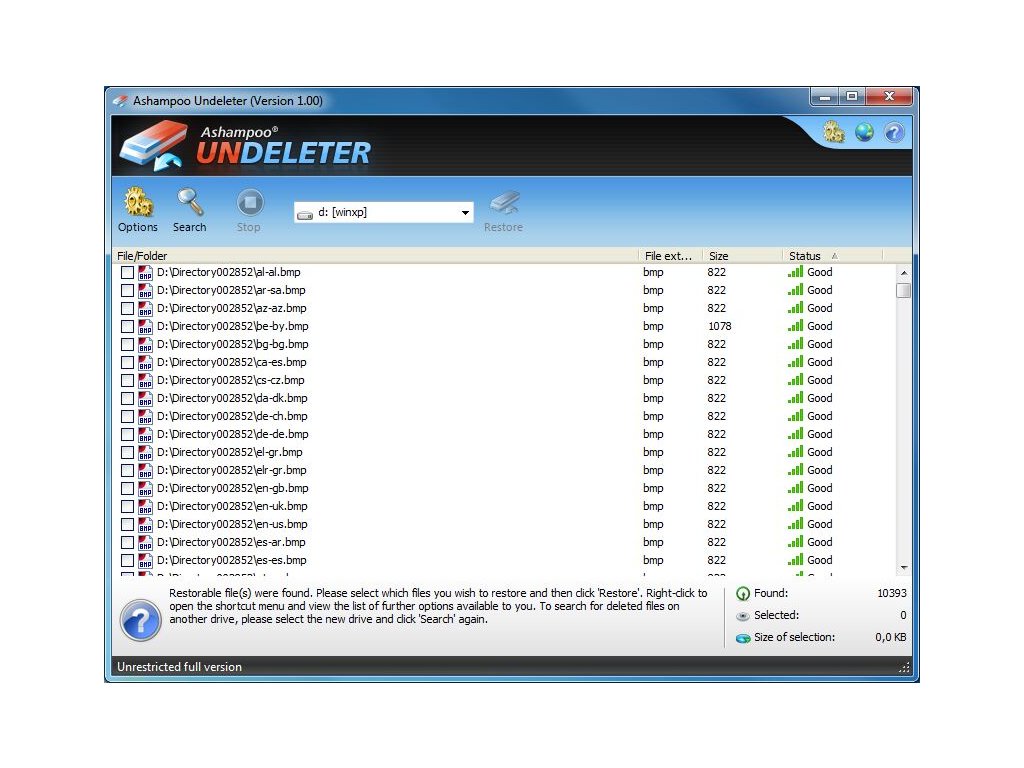Mark the bg-bg.bmp checkbox
The width and height of the screenshot is (1024, 768).
[x=127, y=344]
